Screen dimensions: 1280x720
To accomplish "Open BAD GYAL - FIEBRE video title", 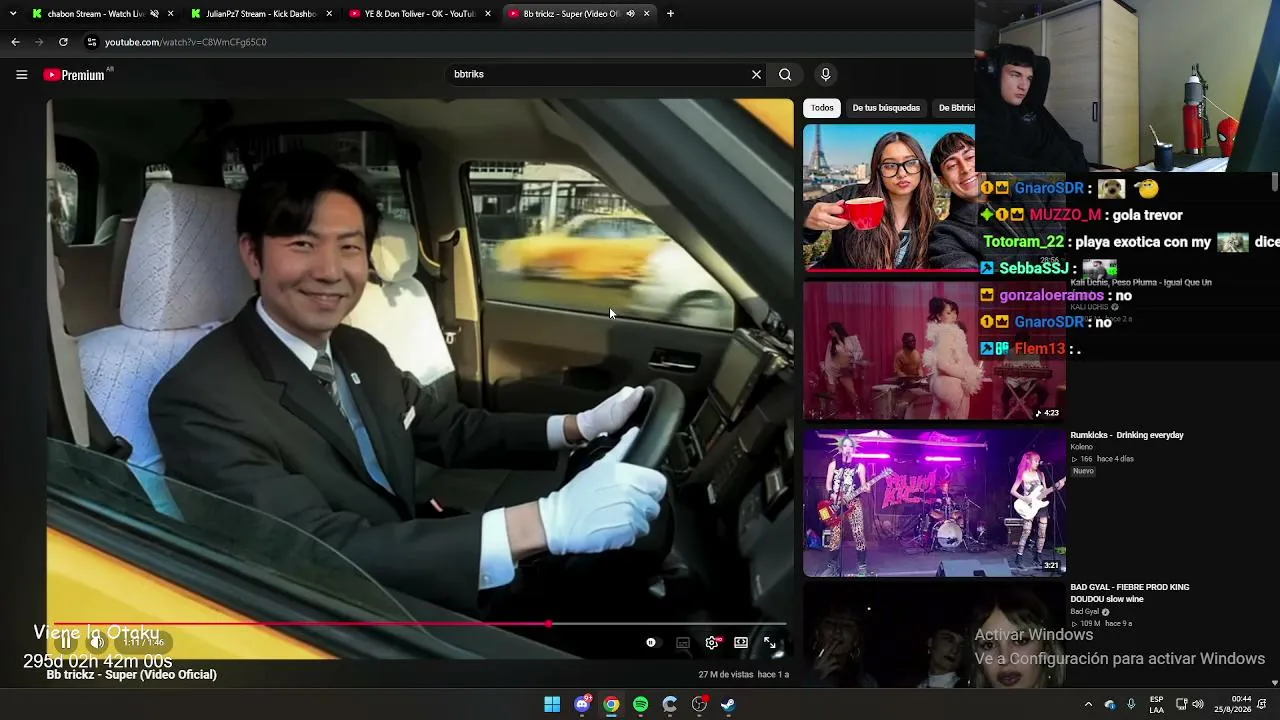I will [1130, 593].
